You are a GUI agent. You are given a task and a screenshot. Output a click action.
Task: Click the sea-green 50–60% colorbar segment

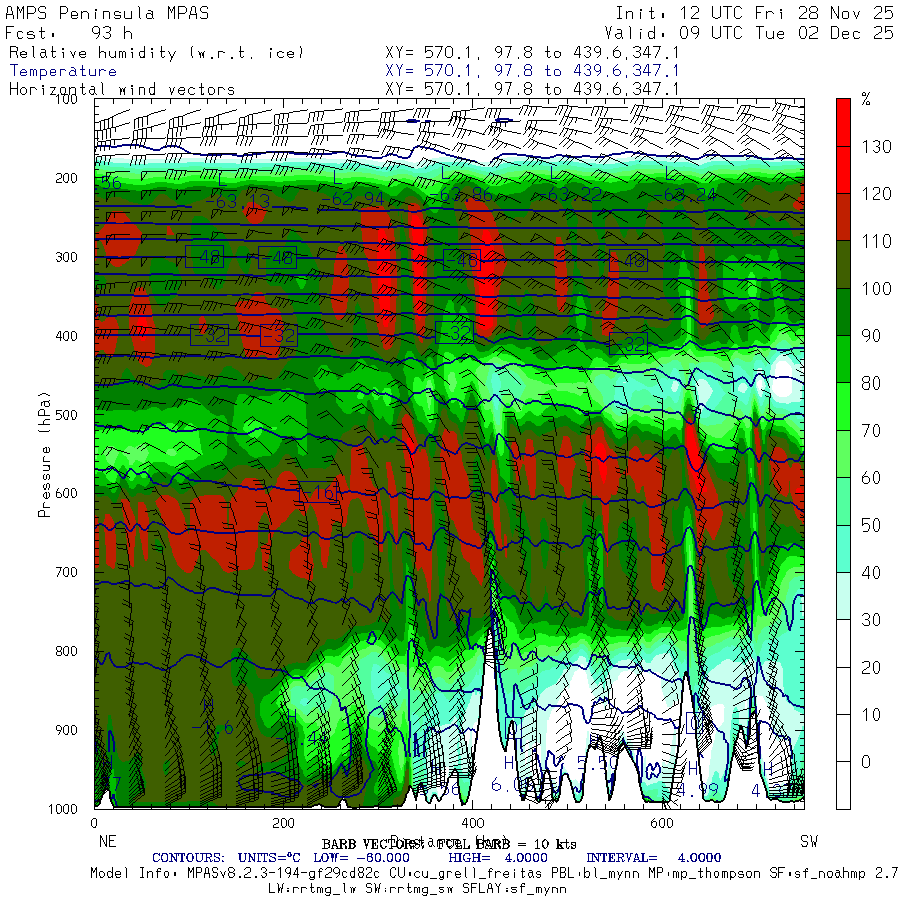[843, 501]
